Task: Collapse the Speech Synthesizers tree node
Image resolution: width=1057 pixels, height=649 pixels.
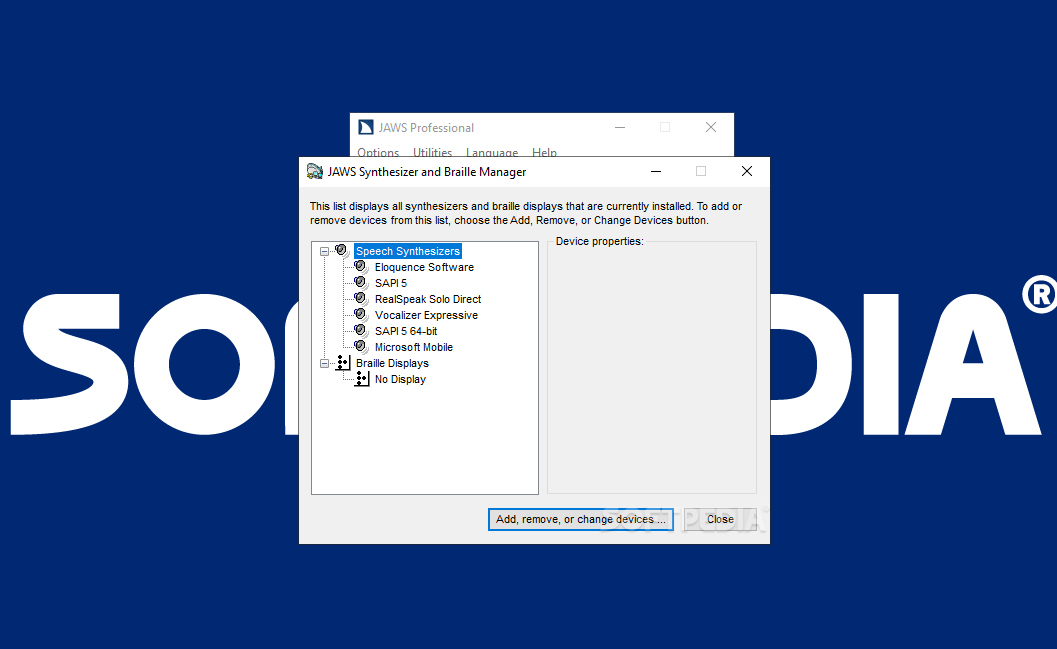Action: pyautogui.click(x=324, y=251)
